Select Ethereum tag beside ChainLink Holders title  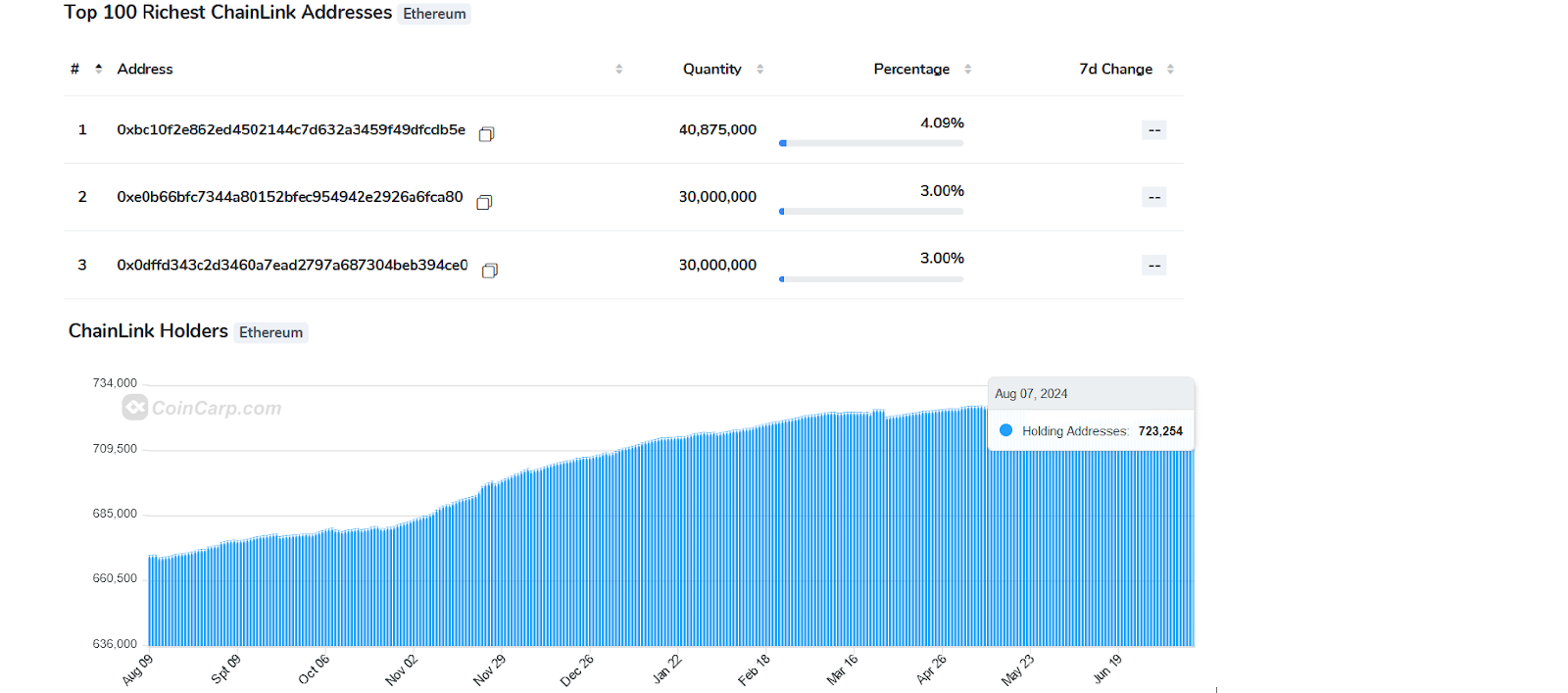[270, 332]
